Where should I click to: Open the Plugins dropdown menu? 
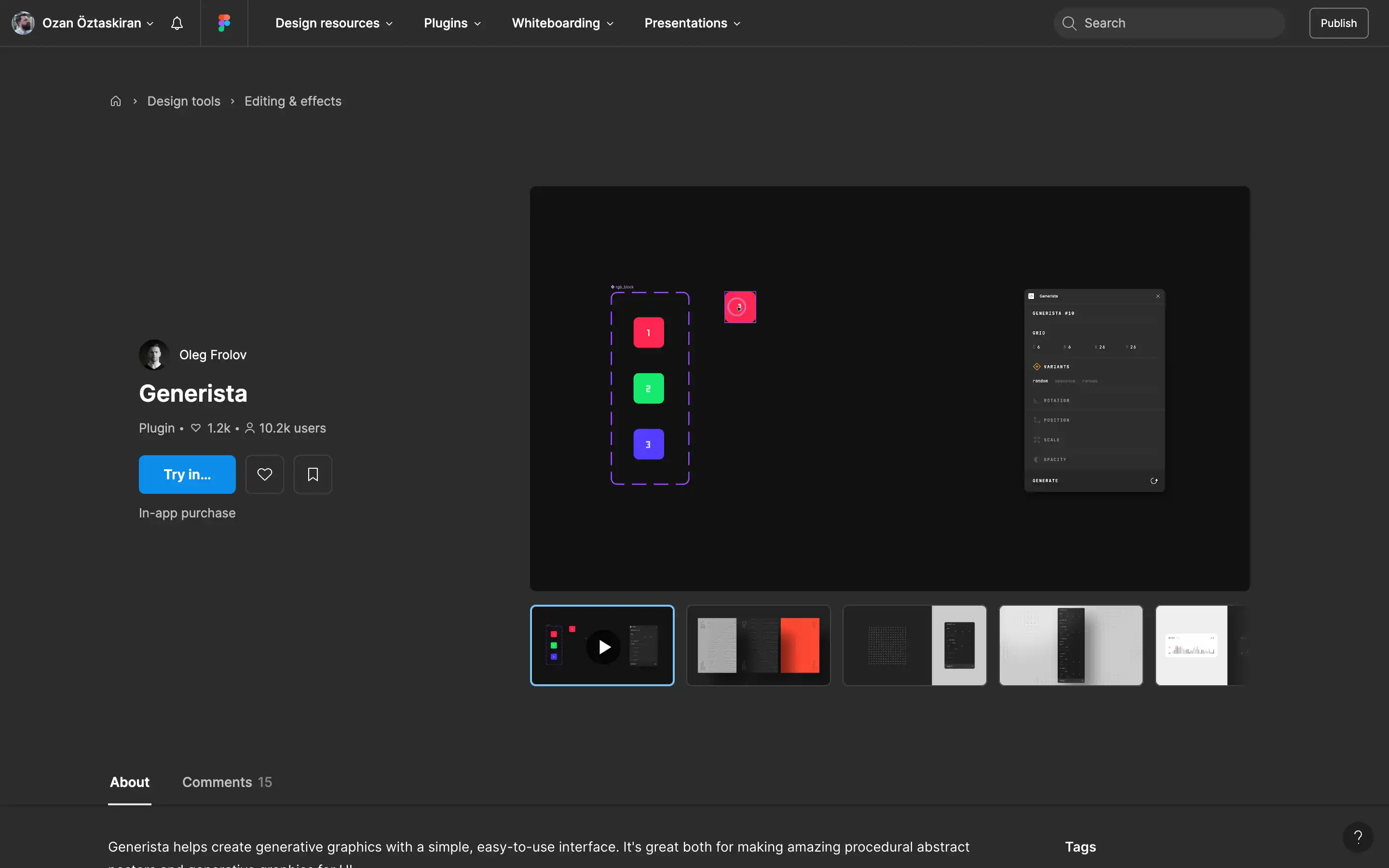[x=452, y=23]
